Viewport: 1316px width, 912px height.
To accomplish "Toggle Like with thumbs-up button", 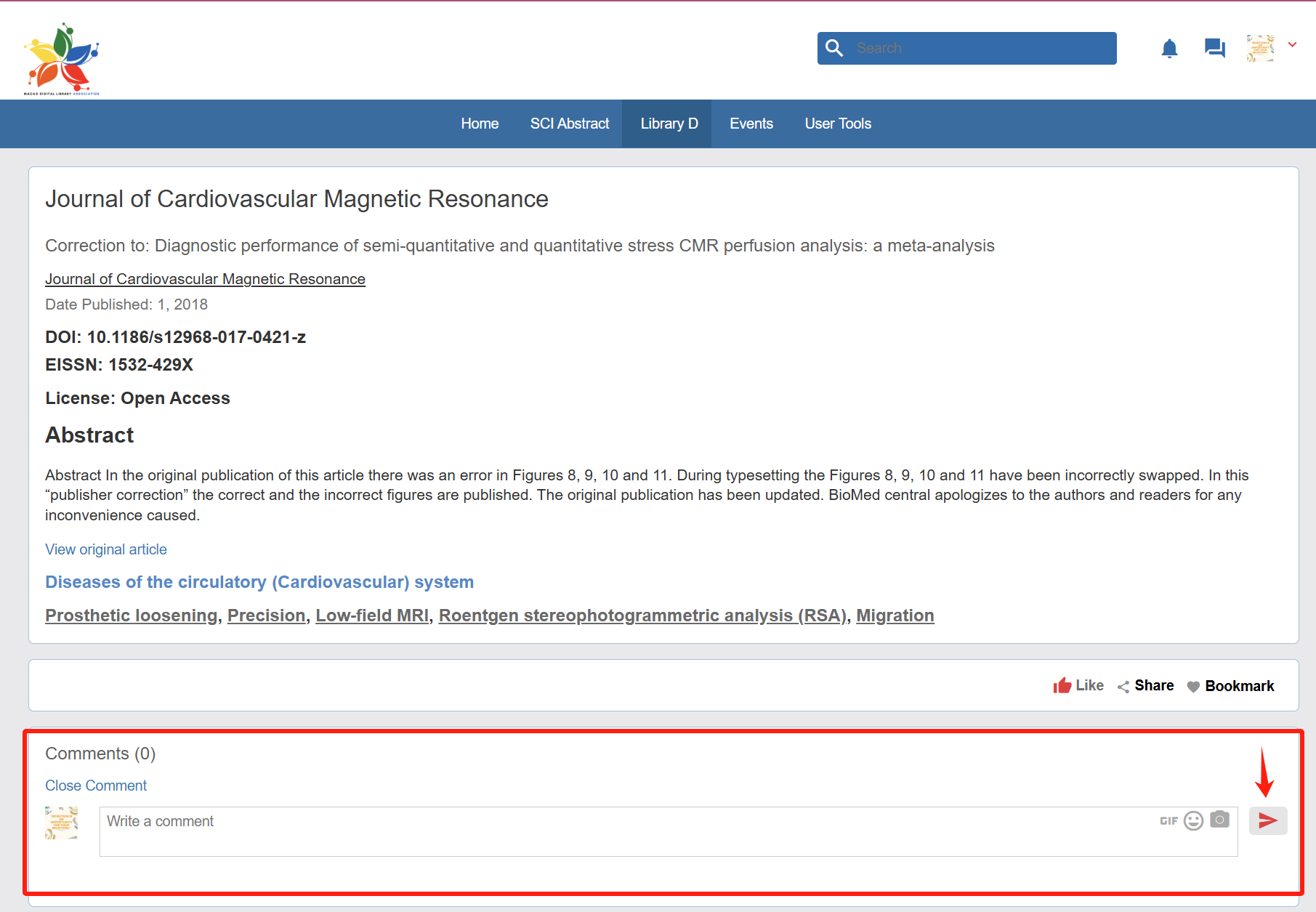I will [x=1078, y=685].
